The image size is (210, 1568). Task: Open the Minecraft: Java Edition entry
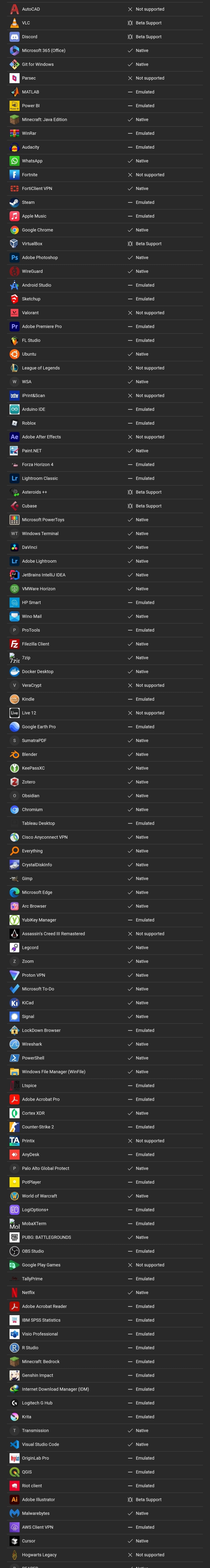point(44,119)
